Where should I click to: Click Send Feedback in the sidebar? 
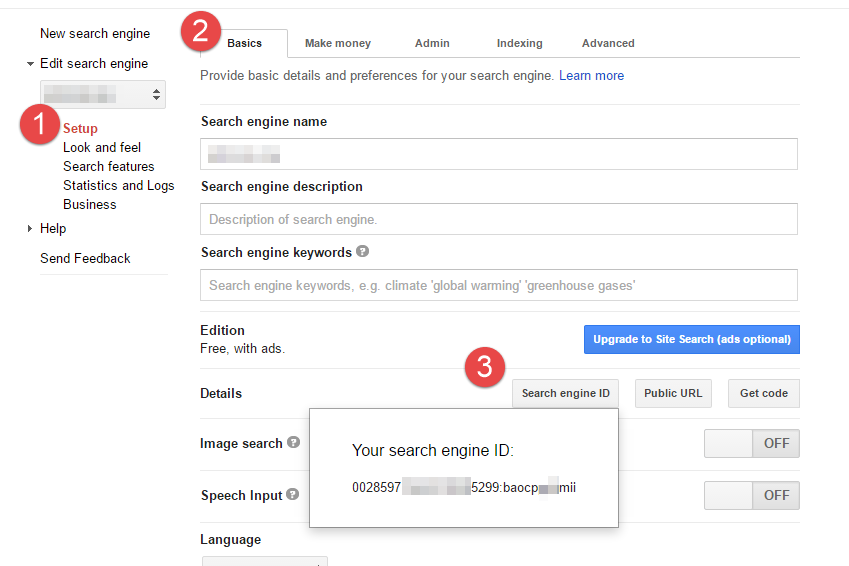[85, 258]
